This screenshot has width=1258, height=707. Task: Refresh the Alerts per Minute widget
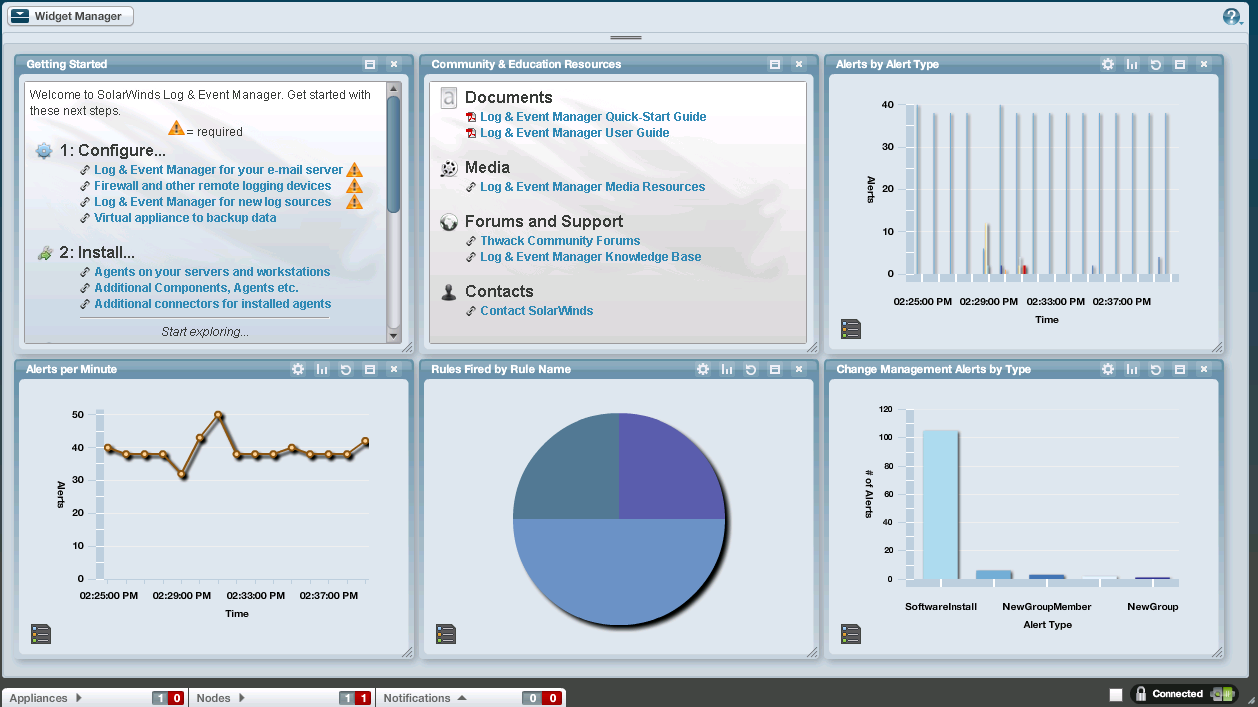coord(346,369)
